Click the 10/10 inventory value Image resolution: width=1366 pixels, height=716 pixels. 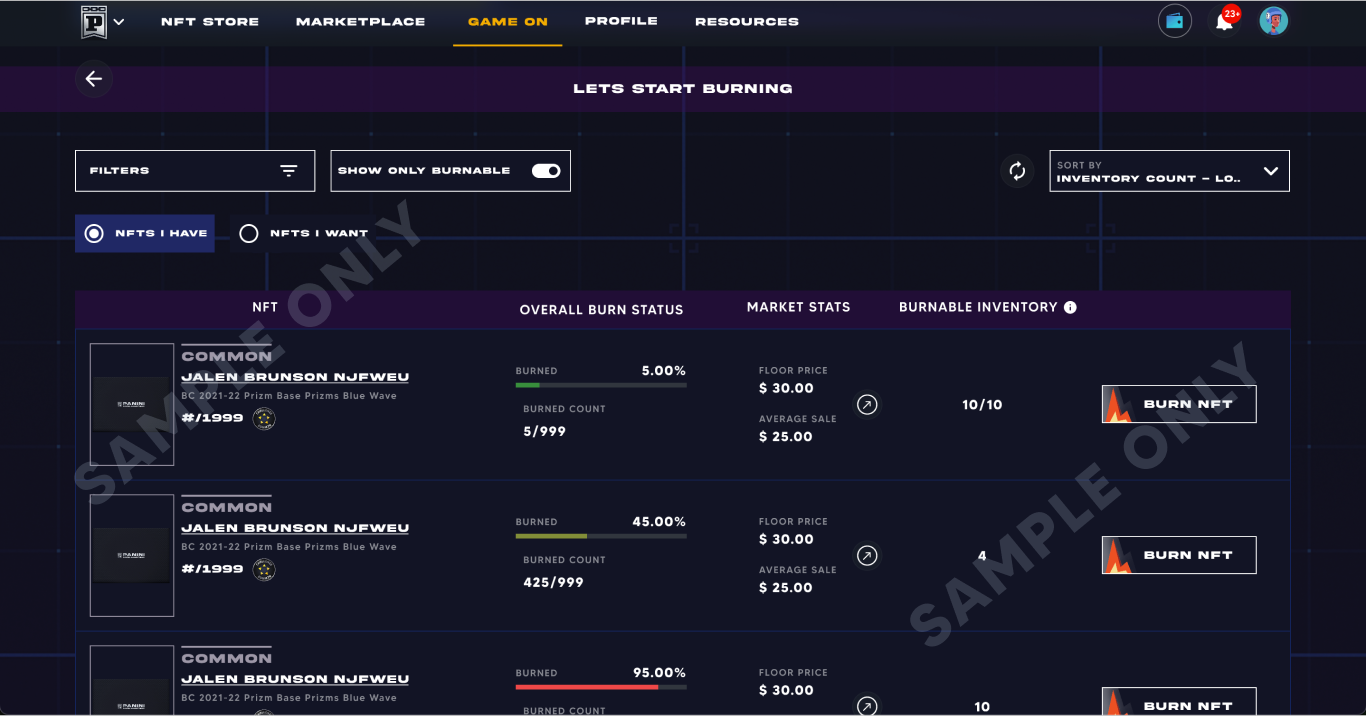pos(982,405)
